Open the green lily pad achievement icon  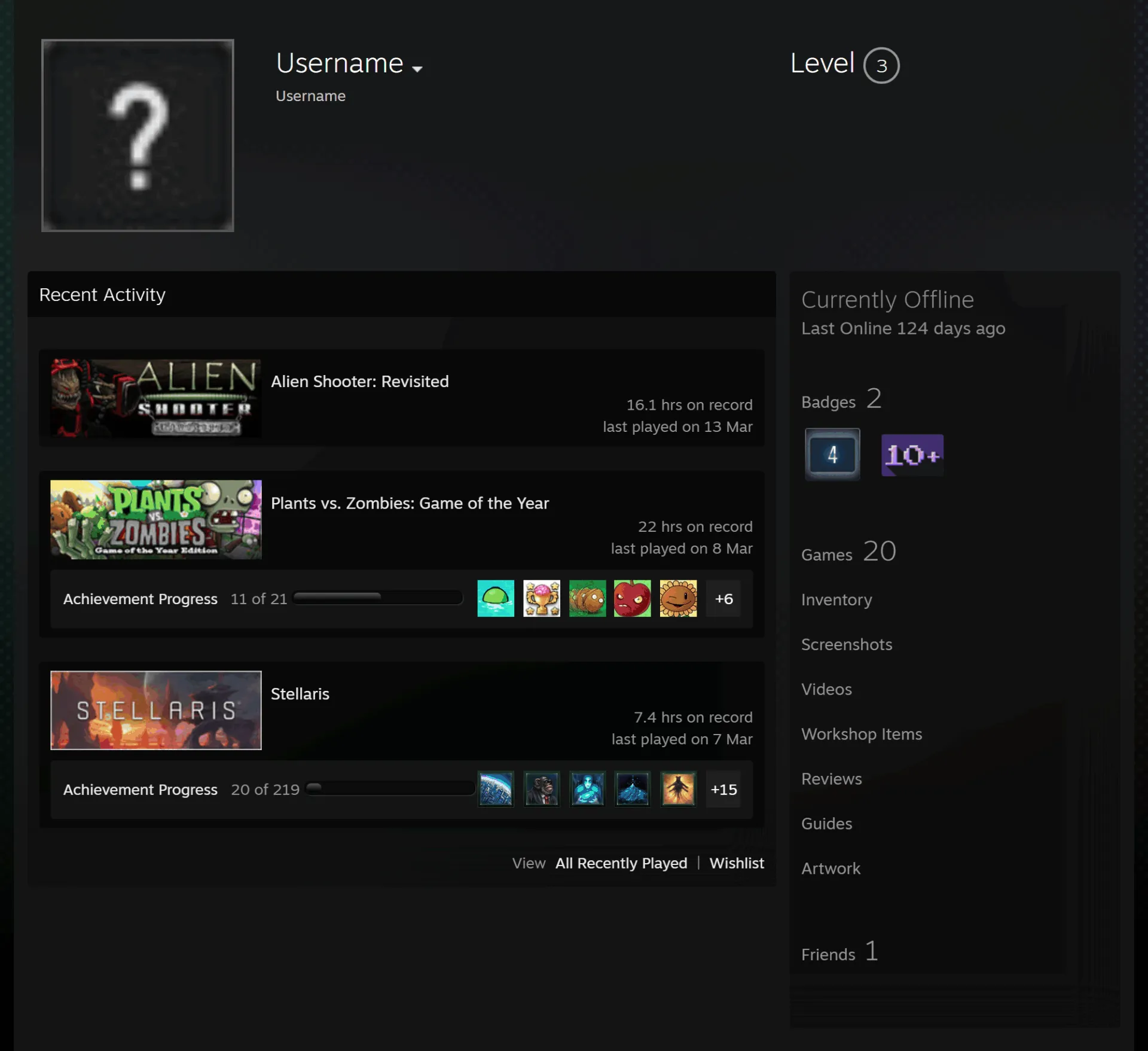(x=496, y=598)
